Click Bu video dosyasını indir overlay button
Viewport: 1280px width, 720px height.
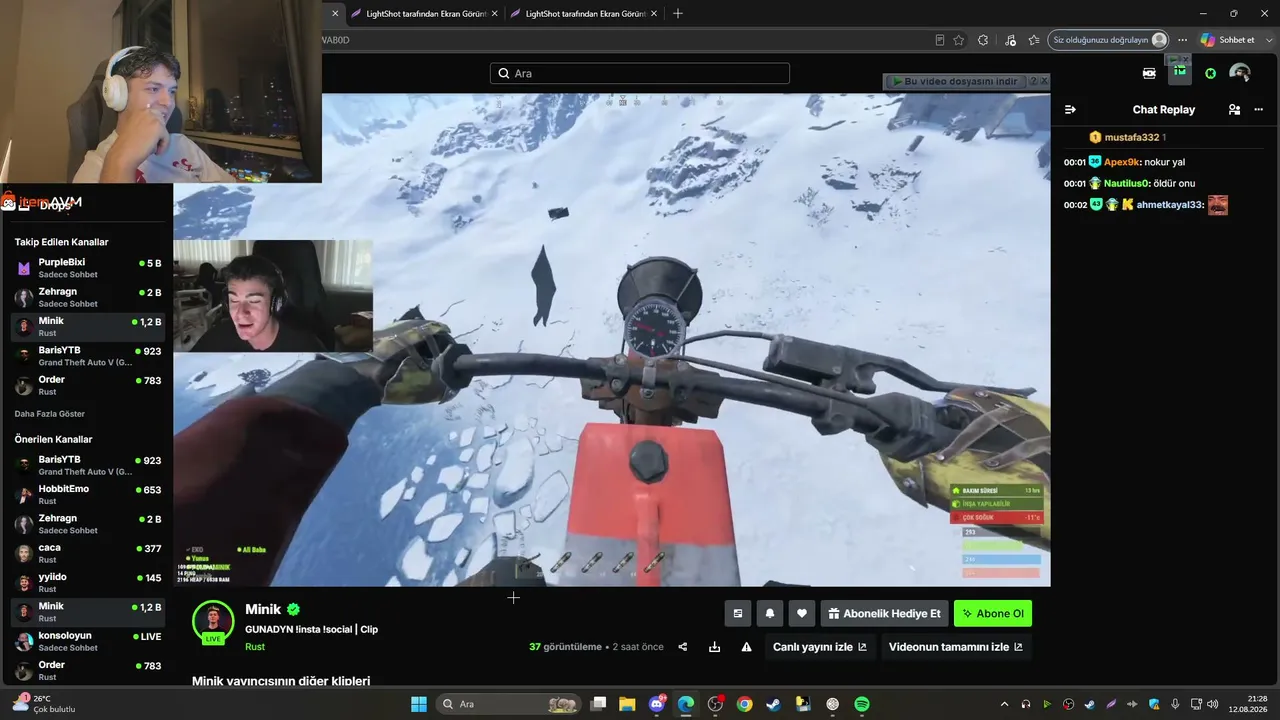pyautogui.click(x=954, y=81)
